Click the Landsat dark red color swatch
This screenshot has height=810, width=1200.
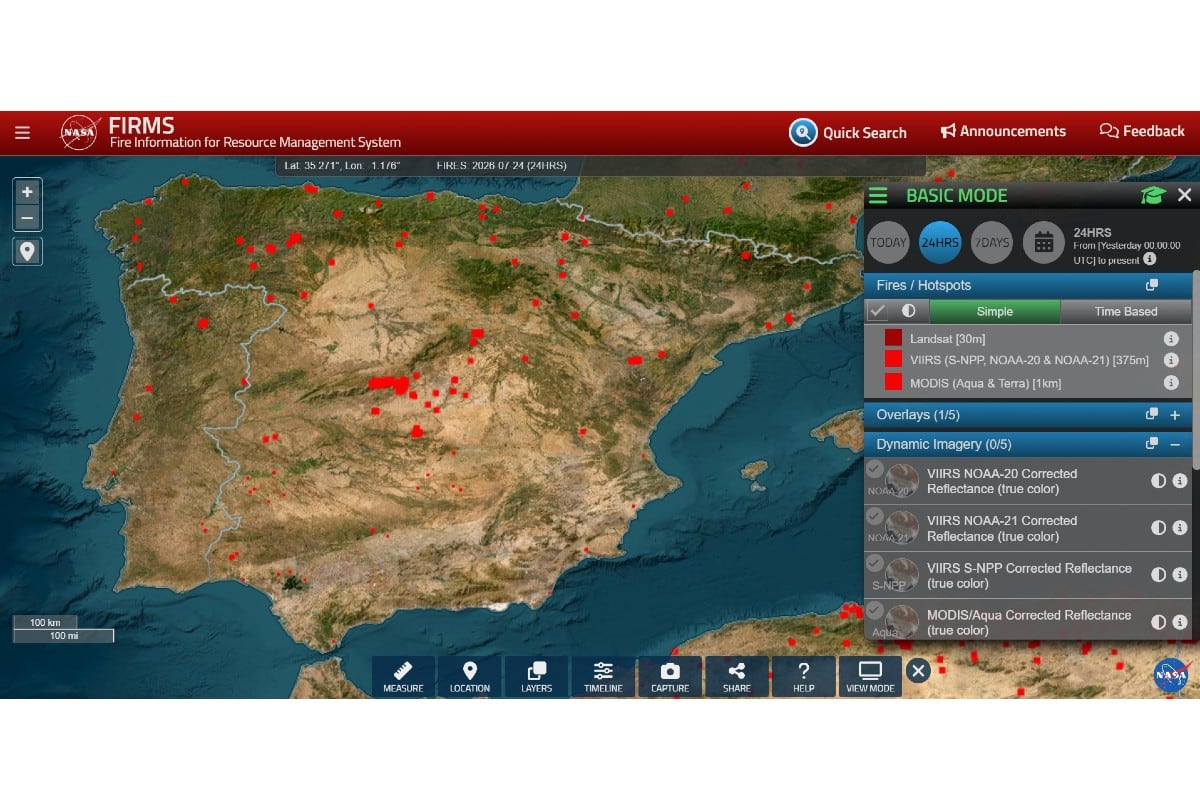(893, 338)
